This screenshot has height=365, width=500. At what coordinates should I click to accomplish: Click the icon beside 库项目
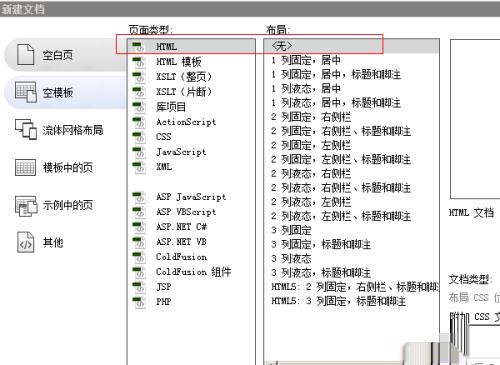coord(139,107)
